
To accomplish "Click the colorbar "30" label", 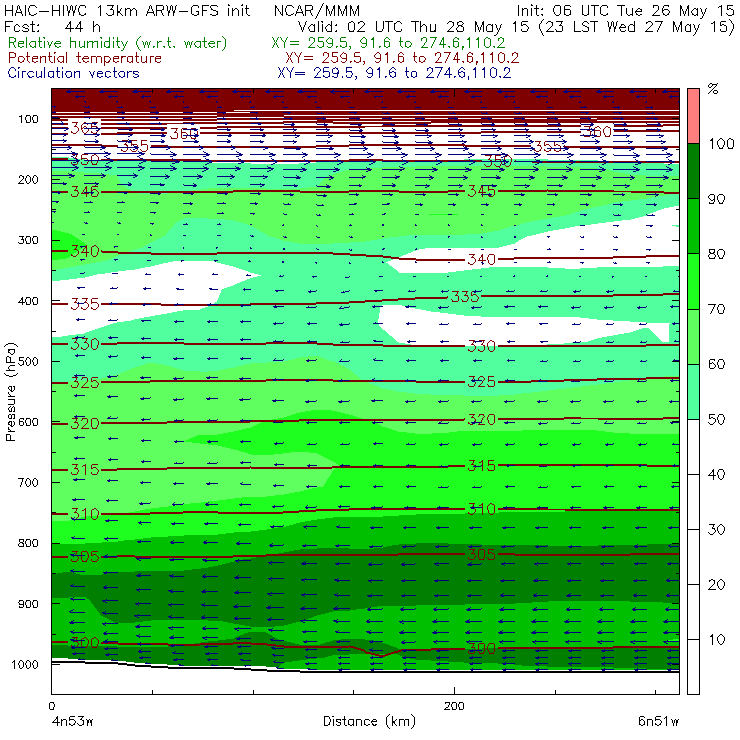I will click(x=716, y=530).
